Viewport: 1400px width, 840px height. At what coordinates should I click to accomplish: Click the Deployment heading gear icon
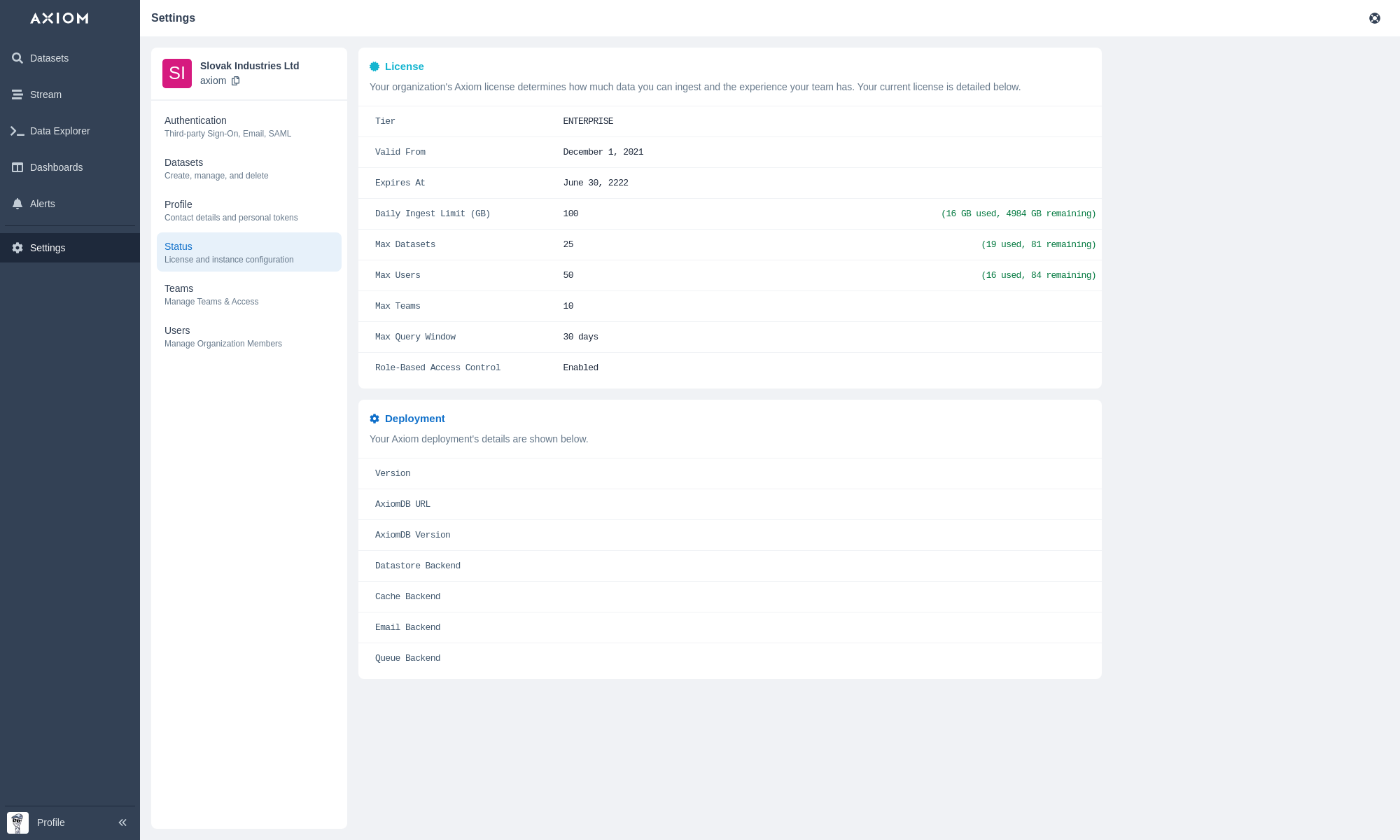coord(374,419)
